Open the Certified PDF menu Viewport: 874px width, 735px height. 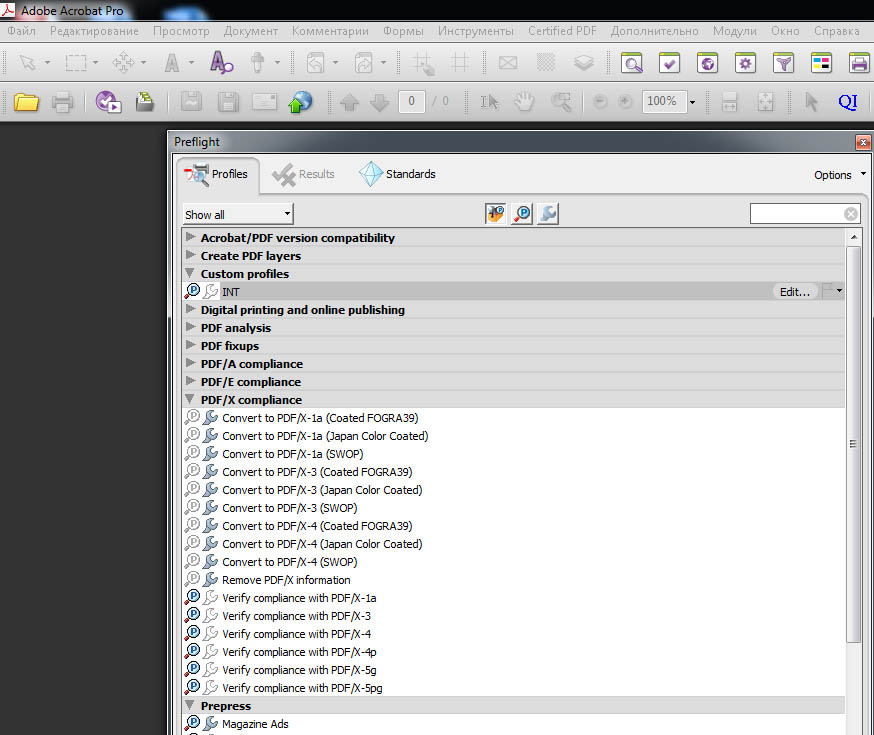click(562, 31)
